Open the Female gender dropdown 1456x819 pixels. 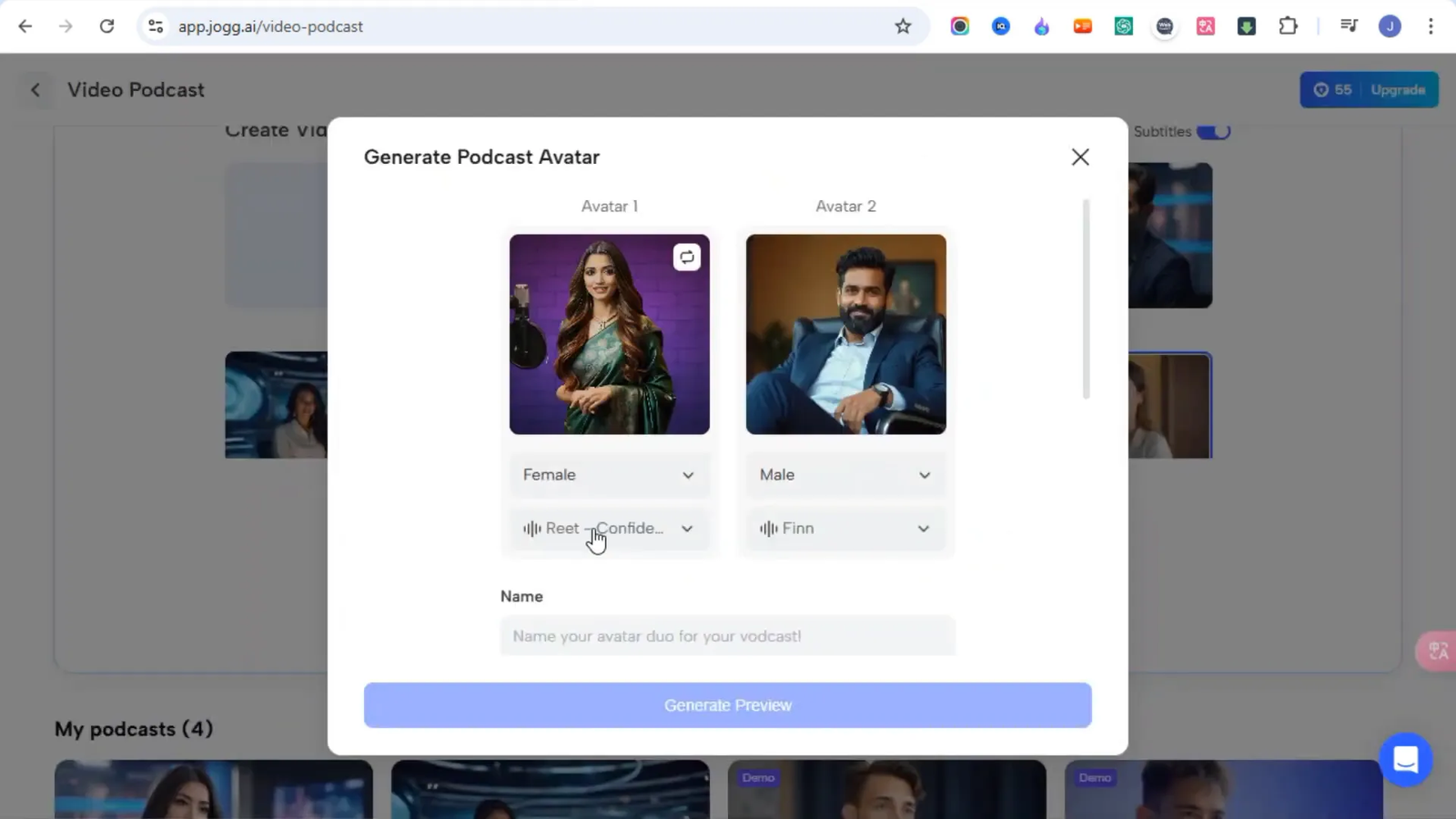[x=609, y=475]
